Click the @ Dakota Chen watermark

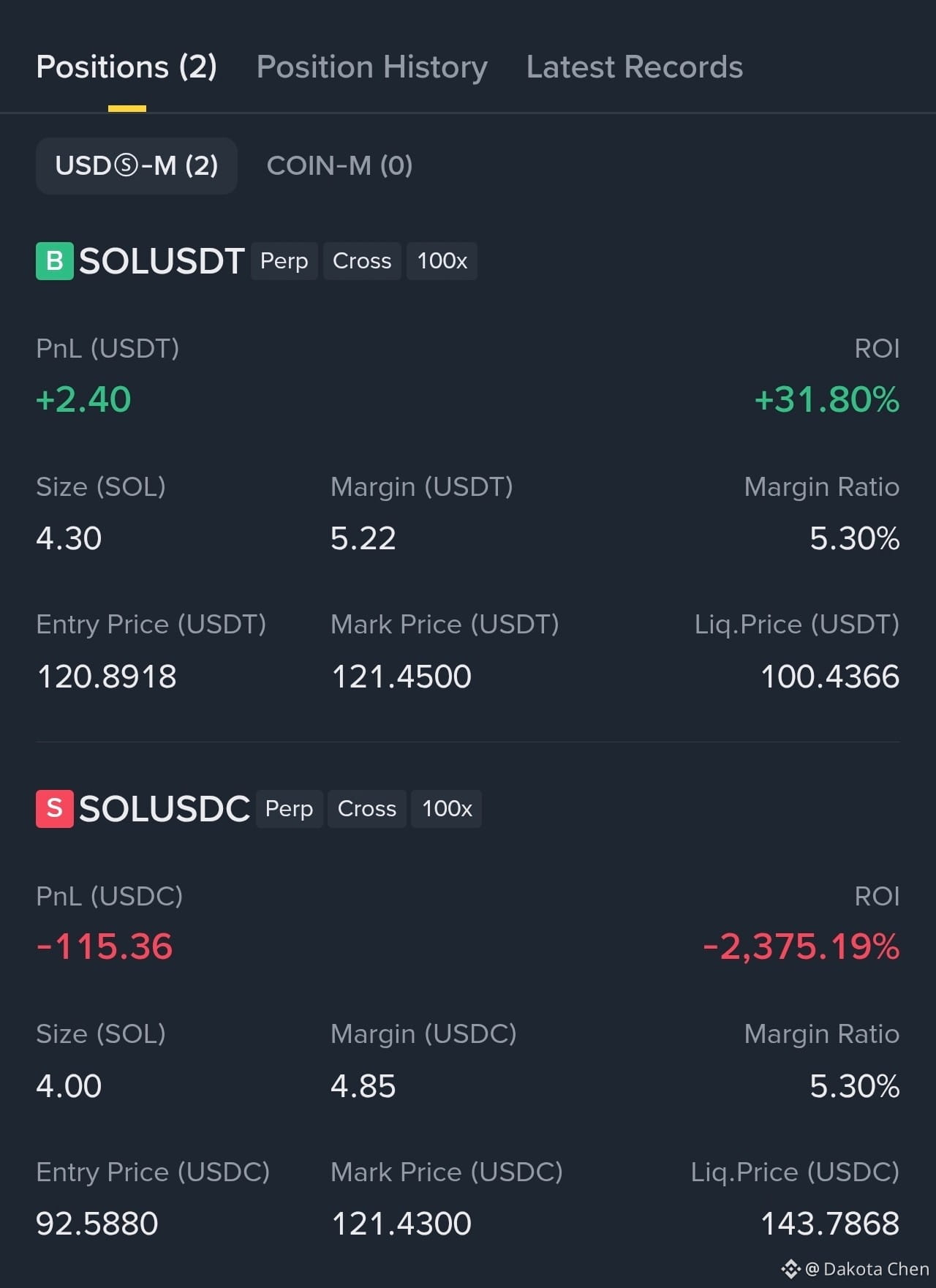[x=867, y=1269]
